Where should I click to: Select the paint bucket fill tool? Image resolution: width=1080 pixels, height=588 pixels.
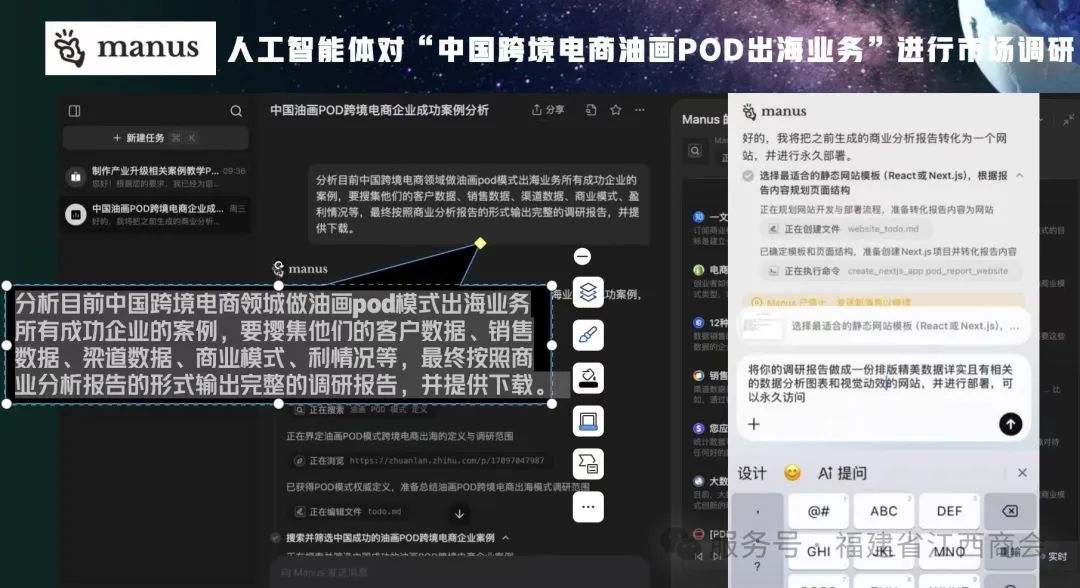pos(588,378)
